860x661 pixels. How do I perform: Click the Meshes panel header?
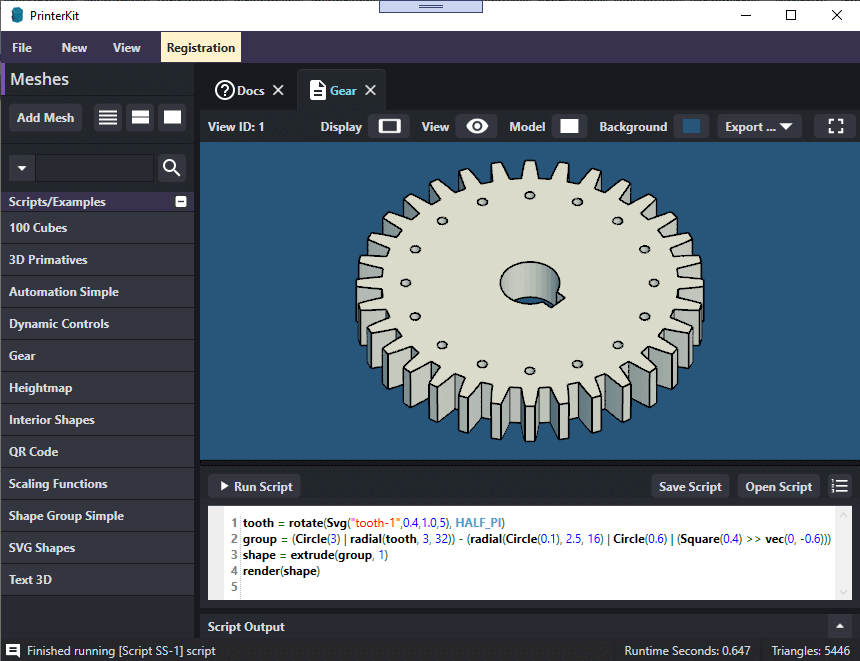tap(98, 79)
